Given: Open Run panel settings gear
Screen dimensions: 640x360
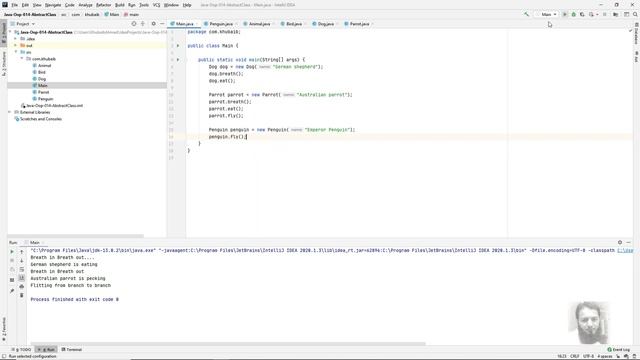Looking at the screenshot, I should pyautogui.click(x=620, y=242).
